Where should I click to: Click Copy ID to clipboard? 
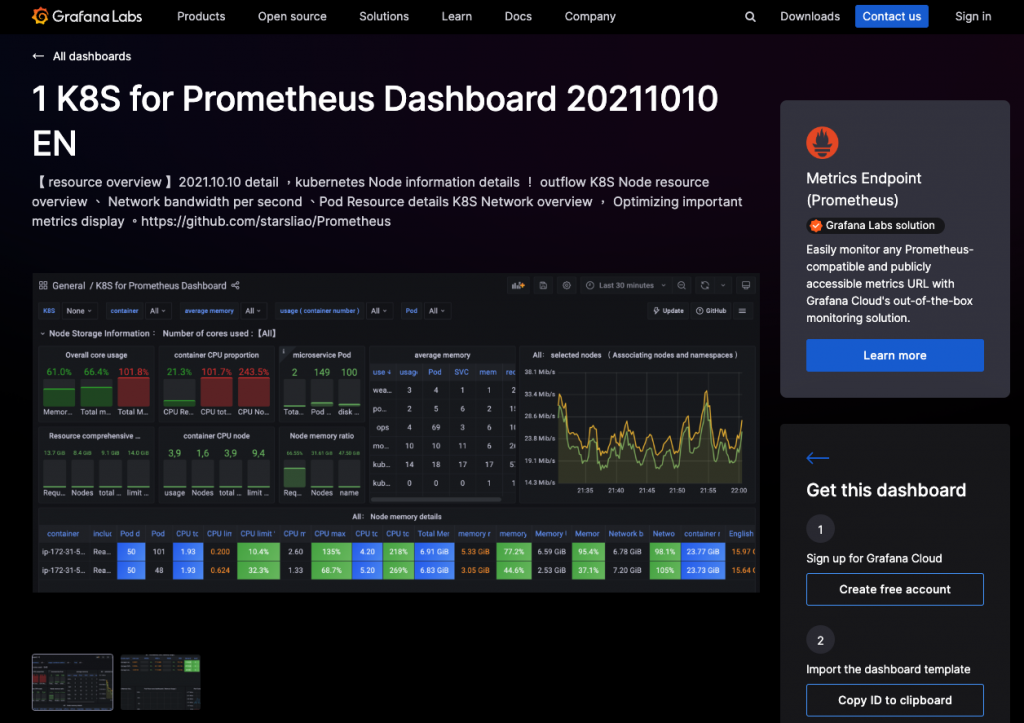(x=895, y=700)
